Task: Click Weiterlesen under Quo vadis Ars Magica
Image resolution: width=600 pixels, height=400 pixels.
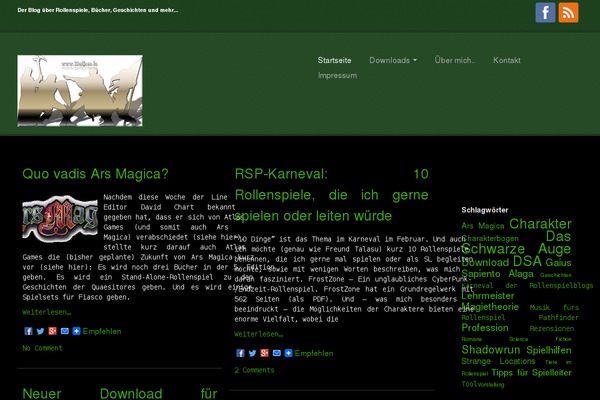Action: click(47, 312)
